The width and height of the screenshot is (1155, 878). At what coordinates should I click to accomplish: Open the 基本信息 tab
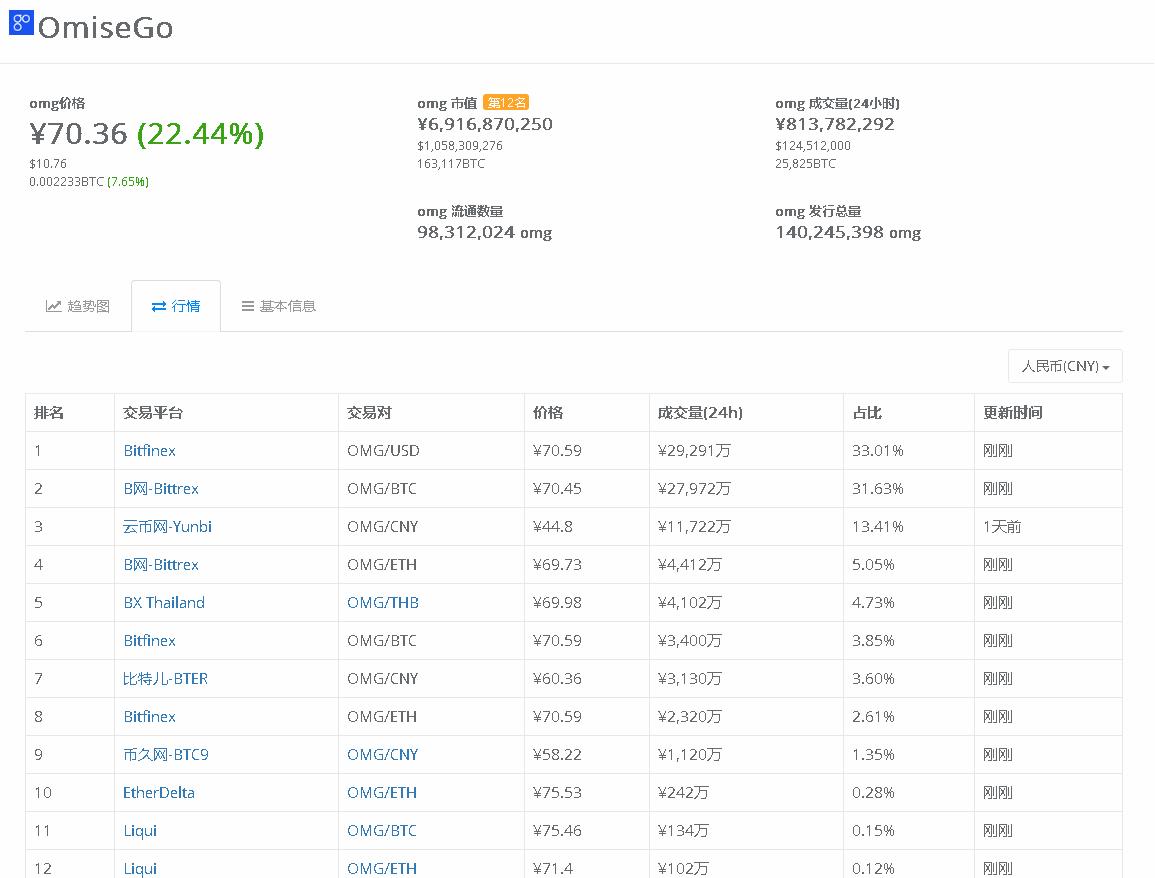coord(287,306)
